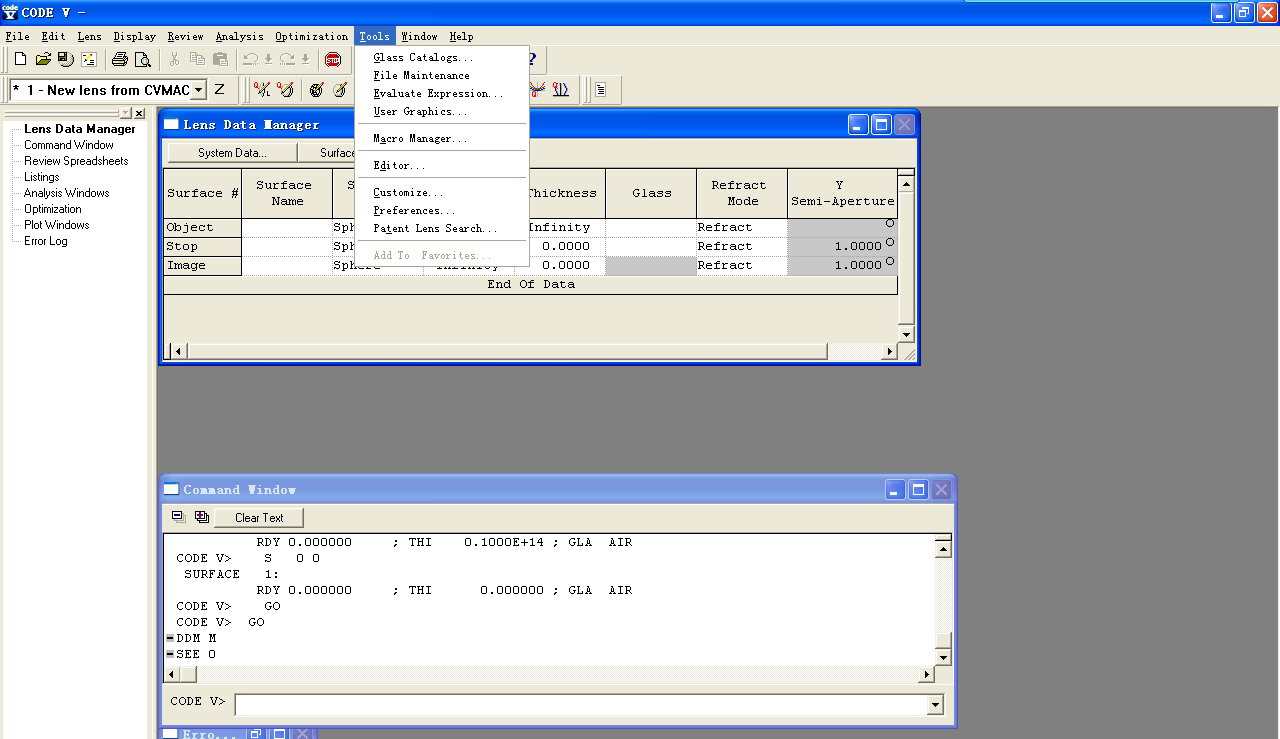Click the Undo arrow icon
The width and height of the screenshot is (1280, 739).
coord(250,59)
